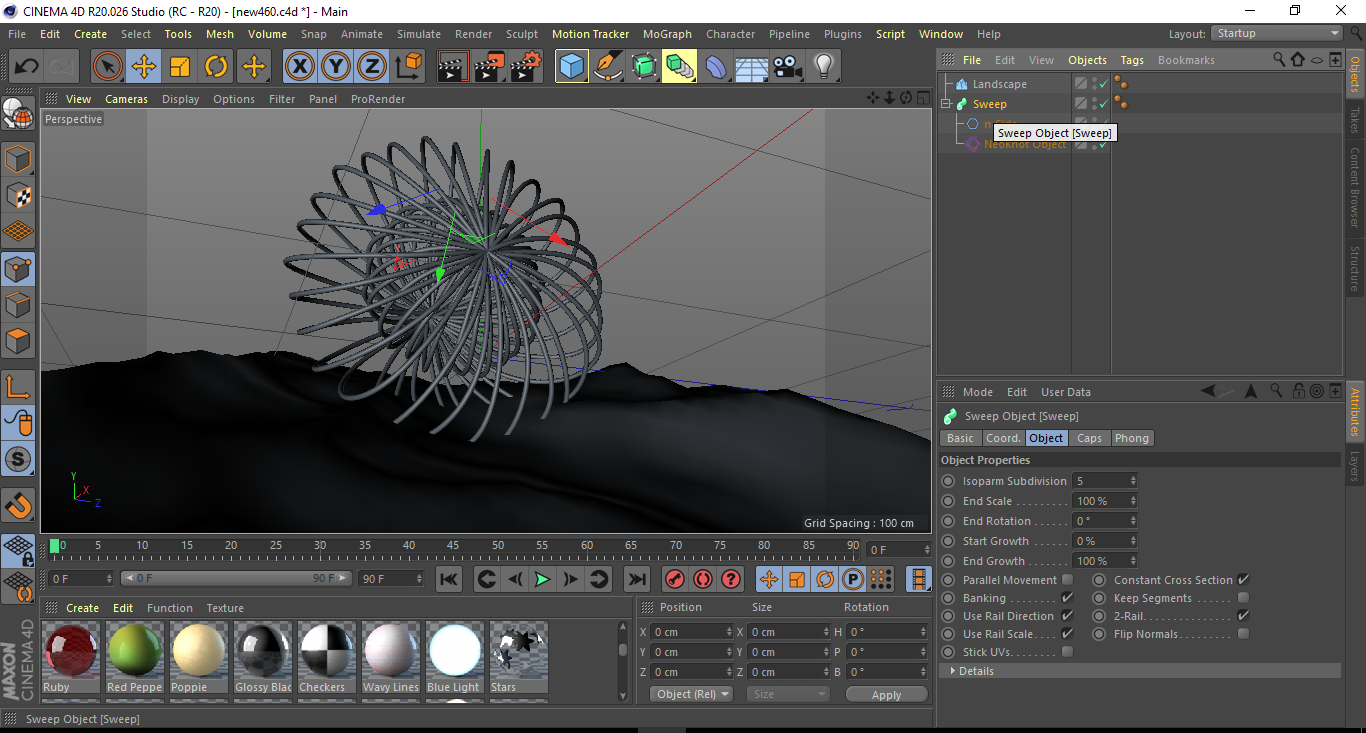Open the spline Pen tool

pos(607,67)
